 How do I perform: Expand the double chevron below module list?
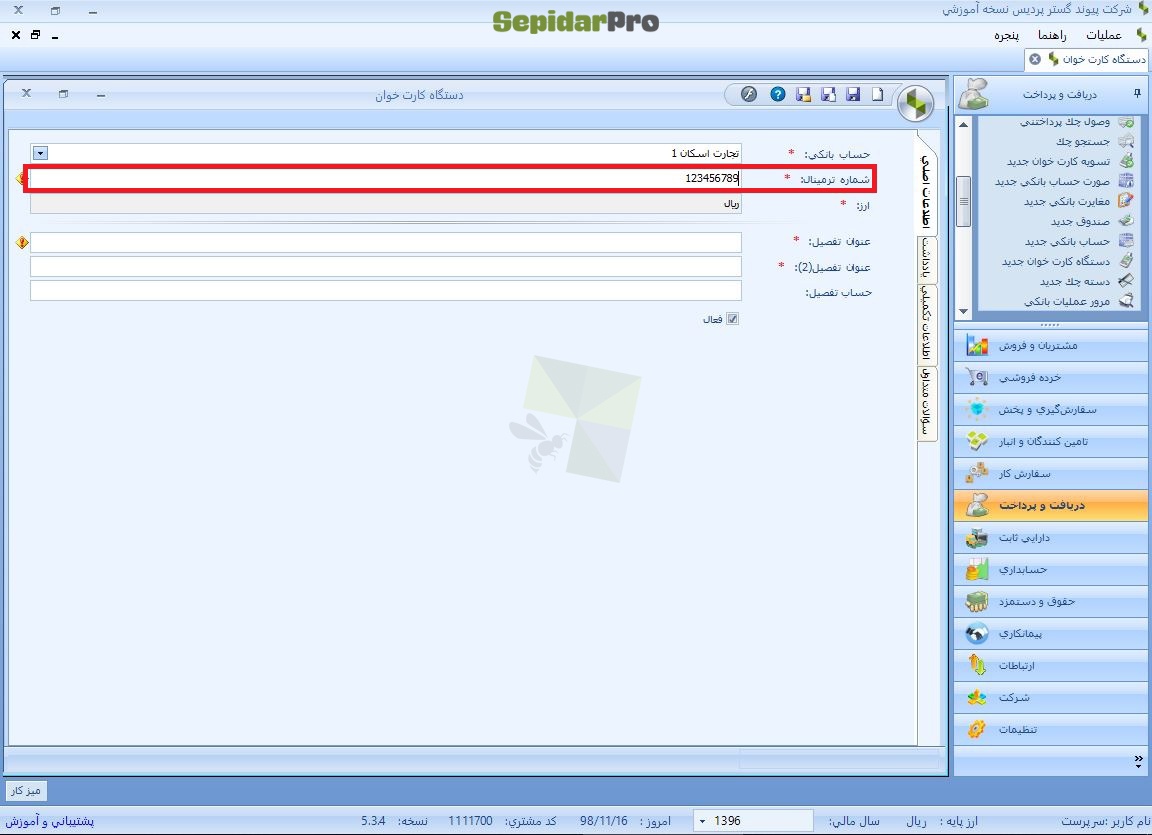click(1138, 761)
